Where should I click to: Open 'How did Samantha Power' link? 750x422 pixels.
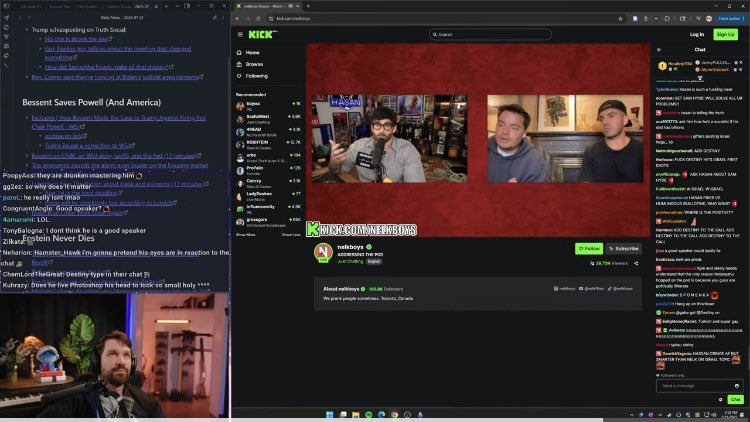pyautogui.click(x=106, y=67)
